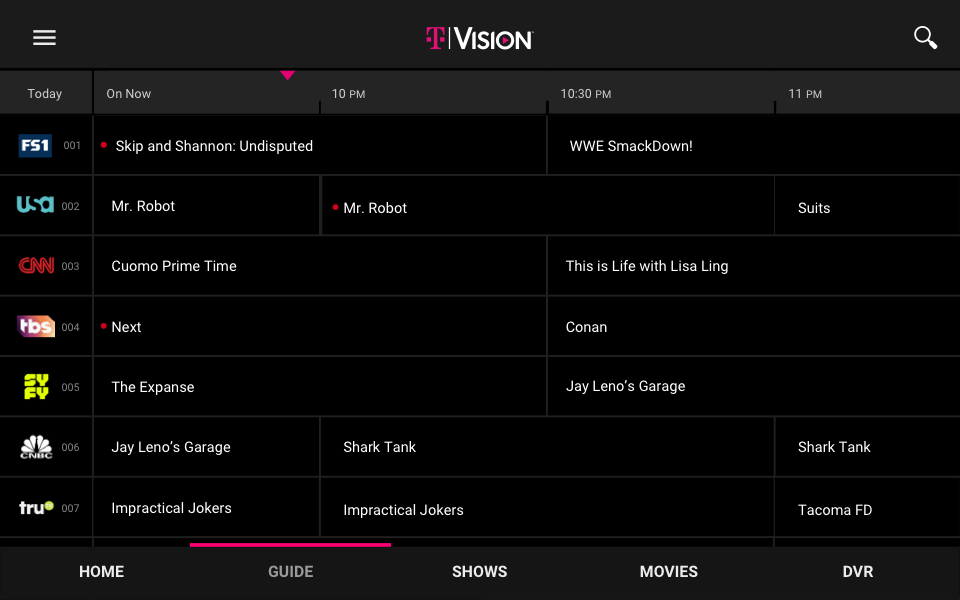
Task: Open the On Now Mr. Robot listing
Action: coord(207,206)
